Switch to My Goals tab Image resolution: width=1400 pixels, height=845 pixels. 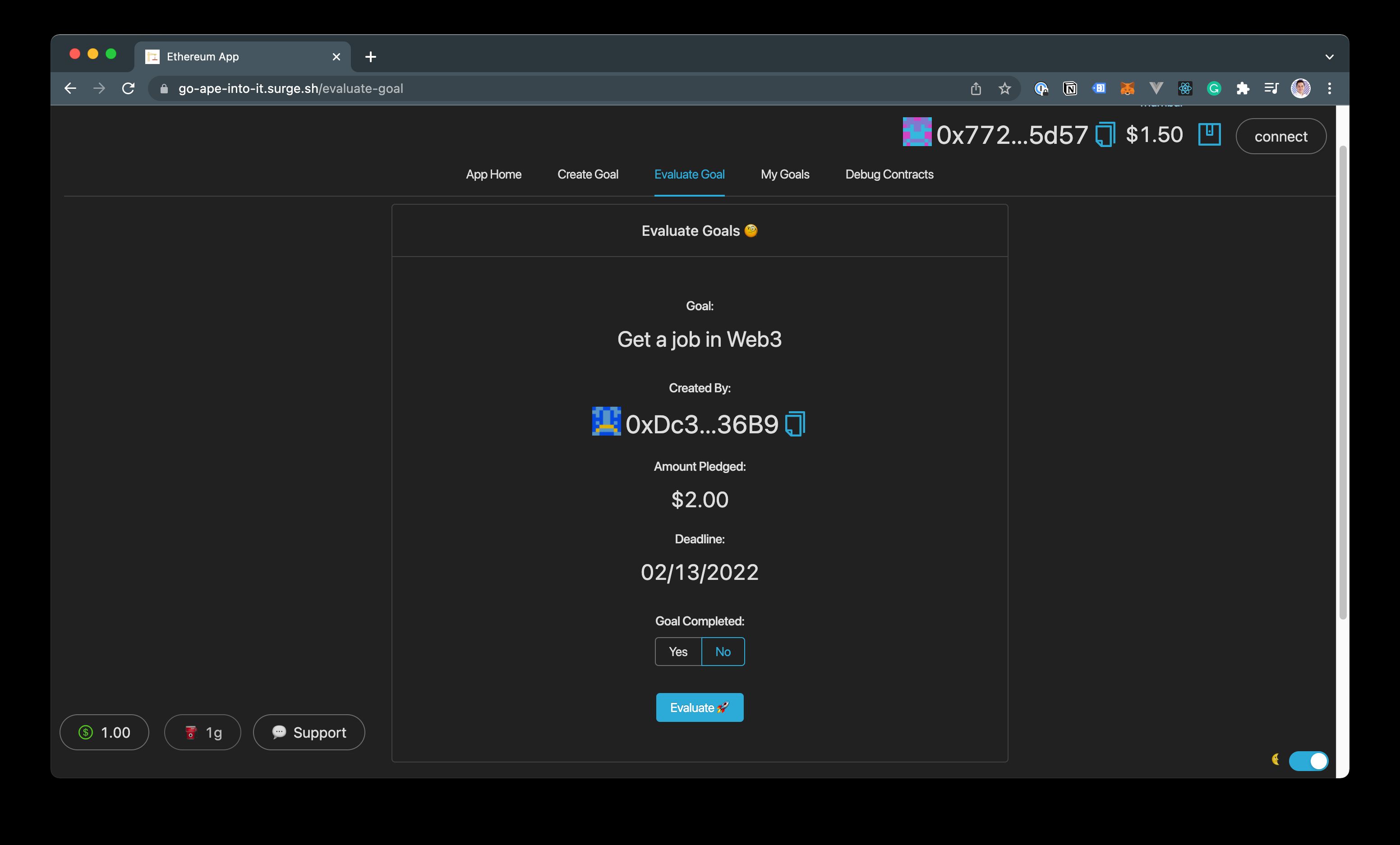click(x=785, y=175)
